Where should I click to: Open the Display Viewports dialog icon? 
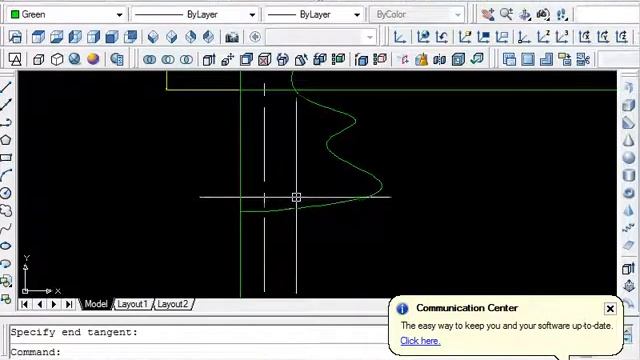click(x=509, y=60)
